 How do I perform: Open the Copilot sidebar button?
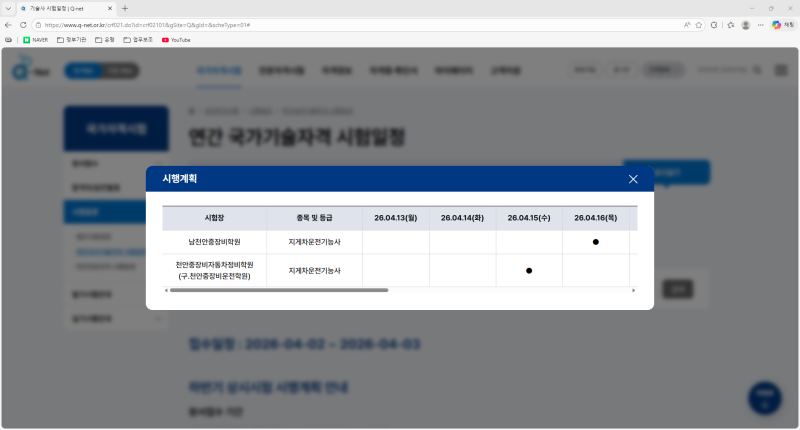[x=783, y=25]
